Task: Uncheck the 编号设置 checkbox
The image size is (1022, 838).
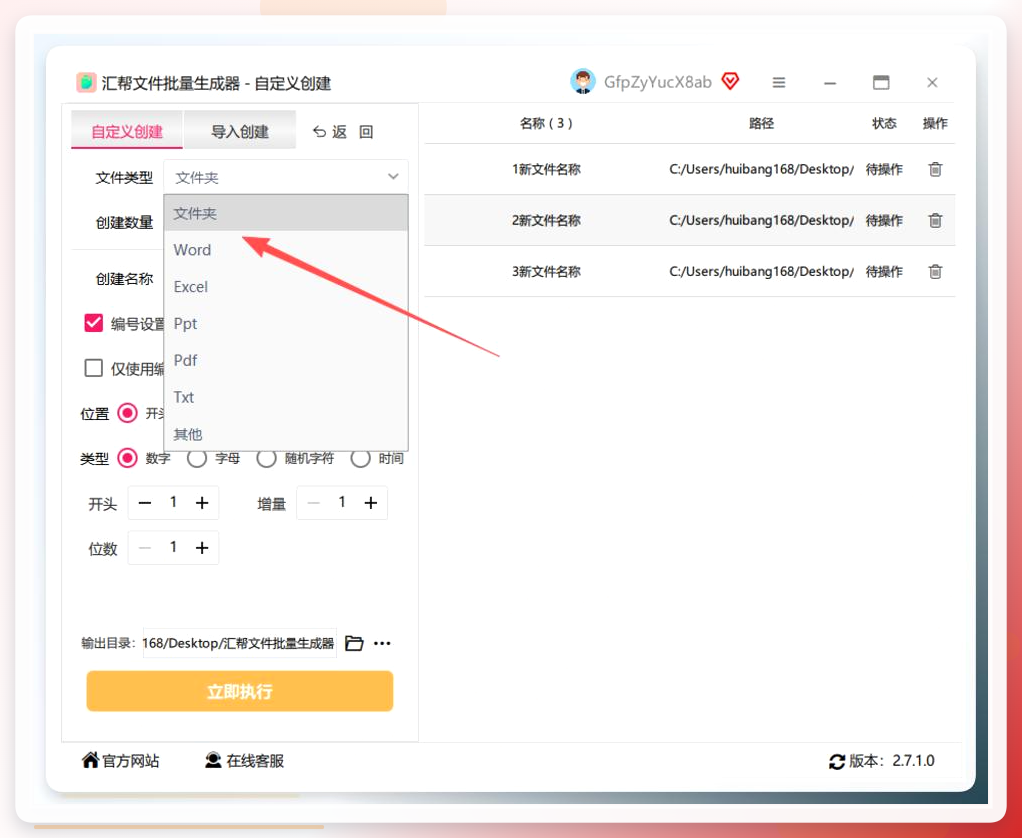Action: click(x=93, y=323)
